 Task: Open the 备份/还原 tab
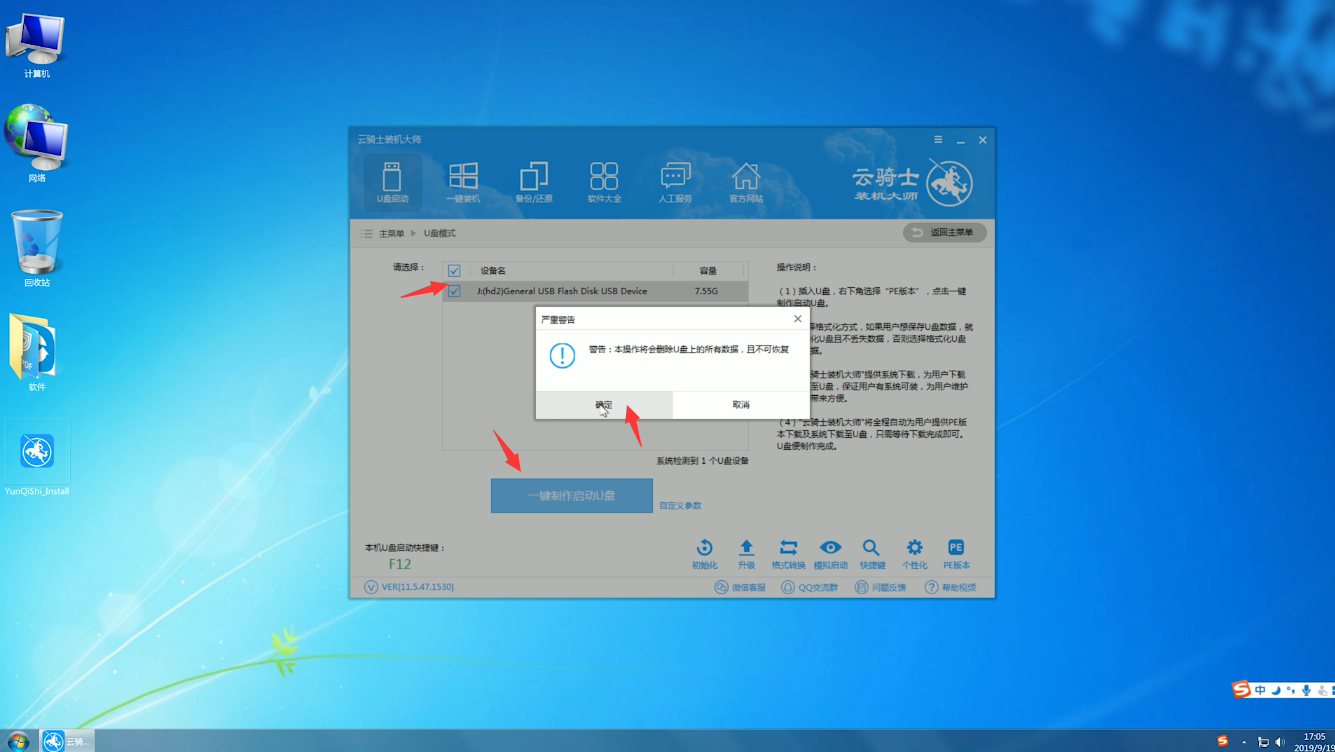point(534,182)
